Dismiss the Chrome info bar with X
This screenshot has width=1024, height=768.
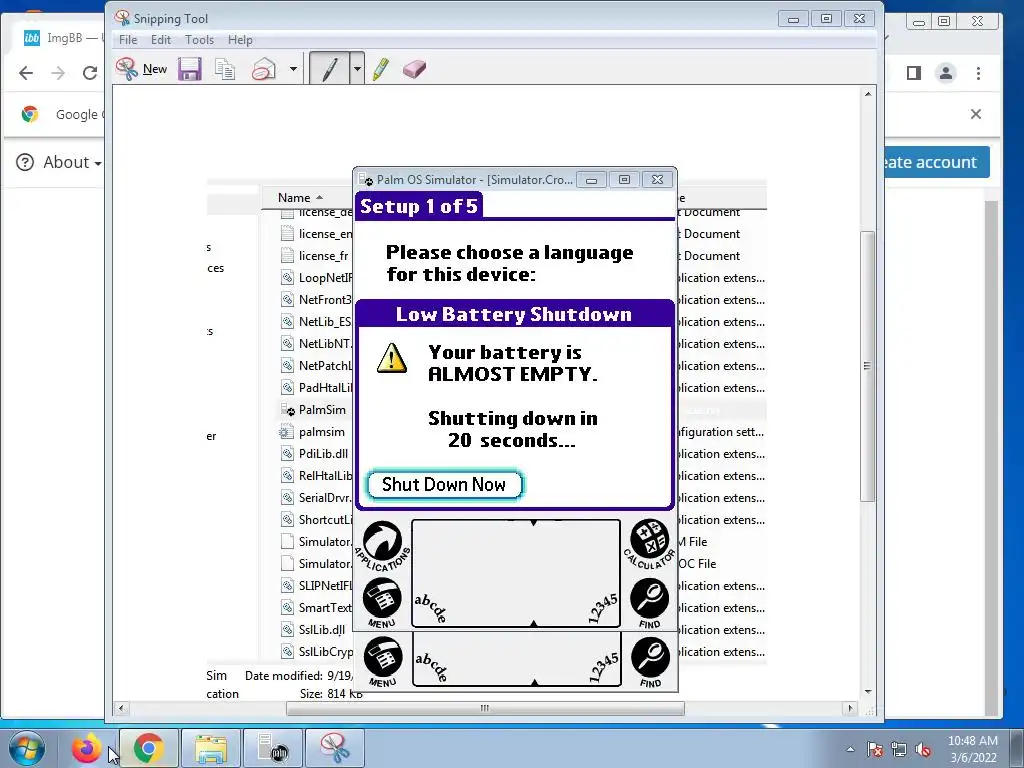[x=976, y=114]
